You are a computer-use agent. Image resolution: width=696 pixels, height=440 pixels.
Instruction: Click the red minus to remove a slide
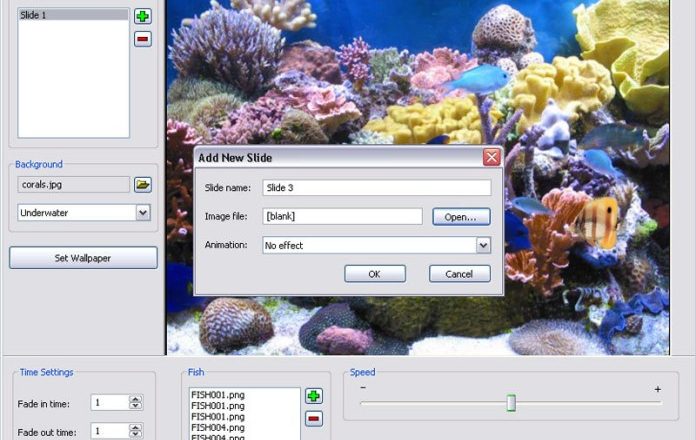[143, 38]
